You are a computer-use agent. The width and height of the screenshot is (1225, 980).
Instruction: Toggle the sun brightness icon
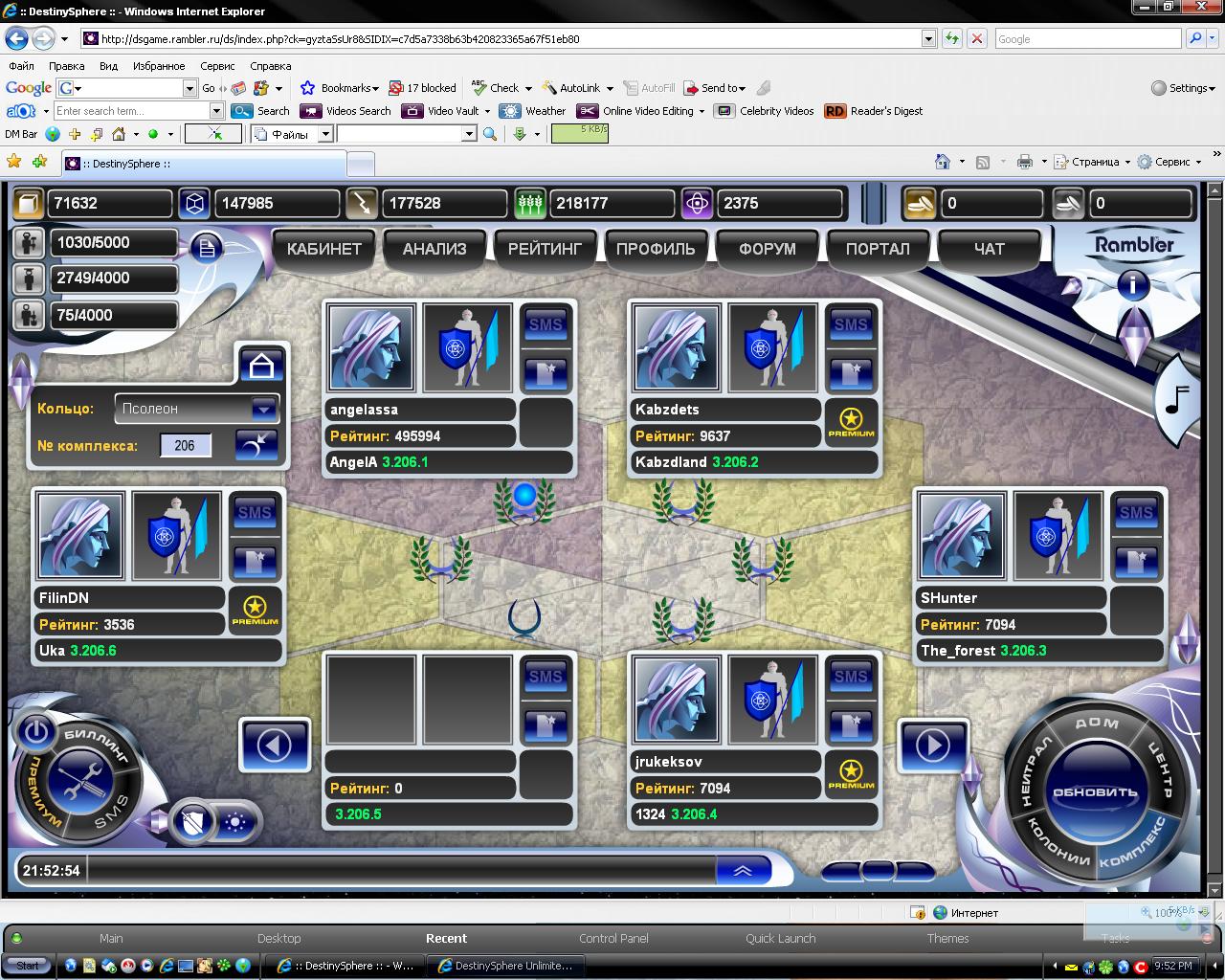pyautogui.click(x=235, y=821)
